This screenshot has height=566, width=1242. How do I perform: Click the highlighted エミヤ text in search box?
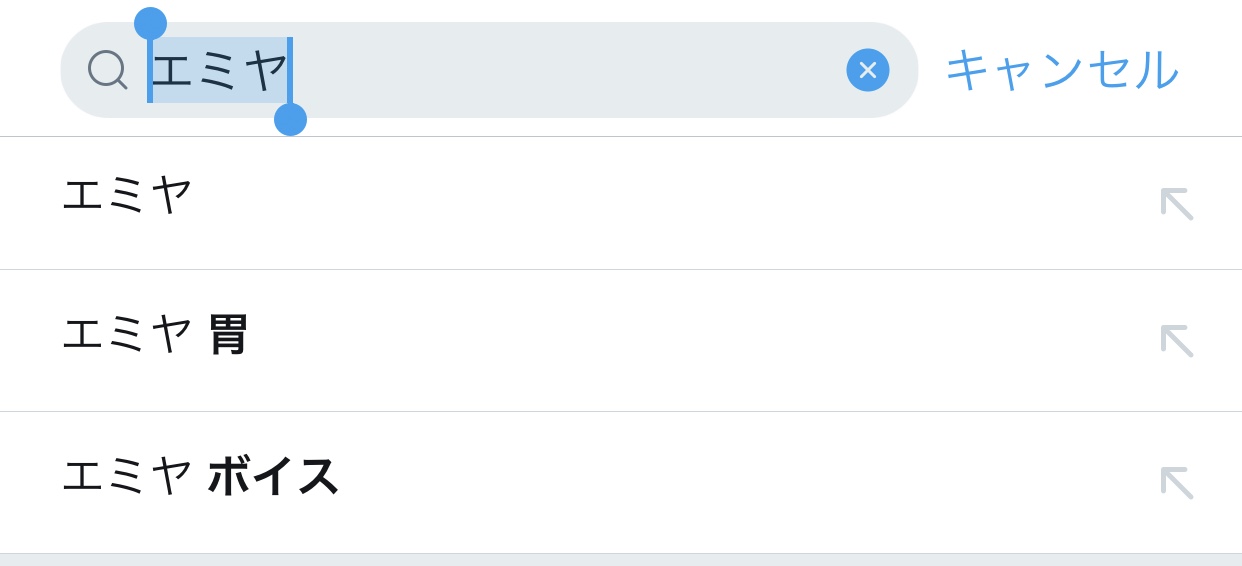pos(220,70)
